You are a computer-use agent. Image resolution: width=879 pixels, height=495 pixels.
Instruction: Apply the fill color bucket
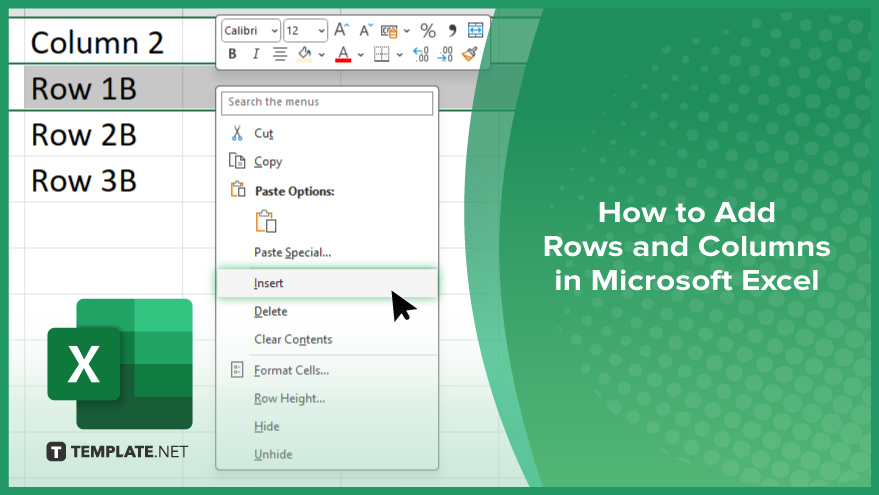(x=304, y=54)
